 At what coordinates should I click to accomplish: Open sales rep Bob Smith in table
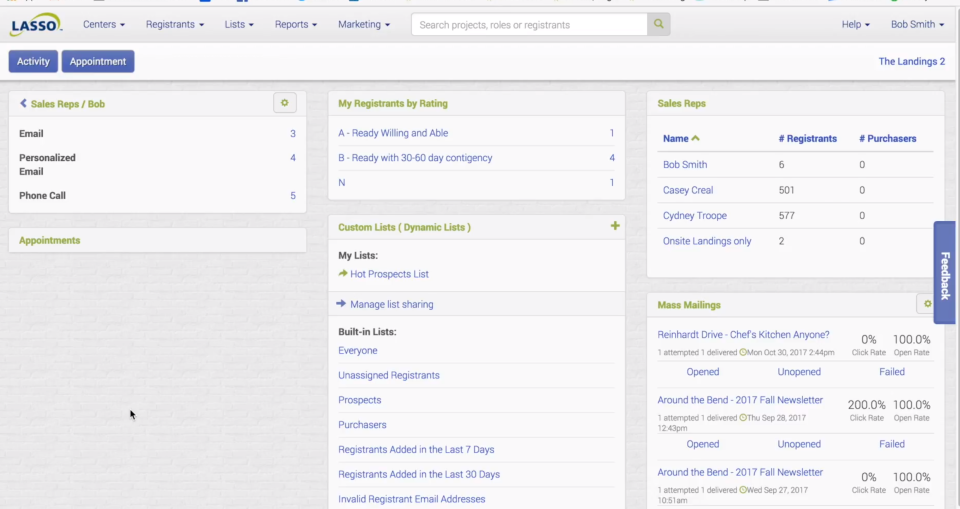point(685,165)
